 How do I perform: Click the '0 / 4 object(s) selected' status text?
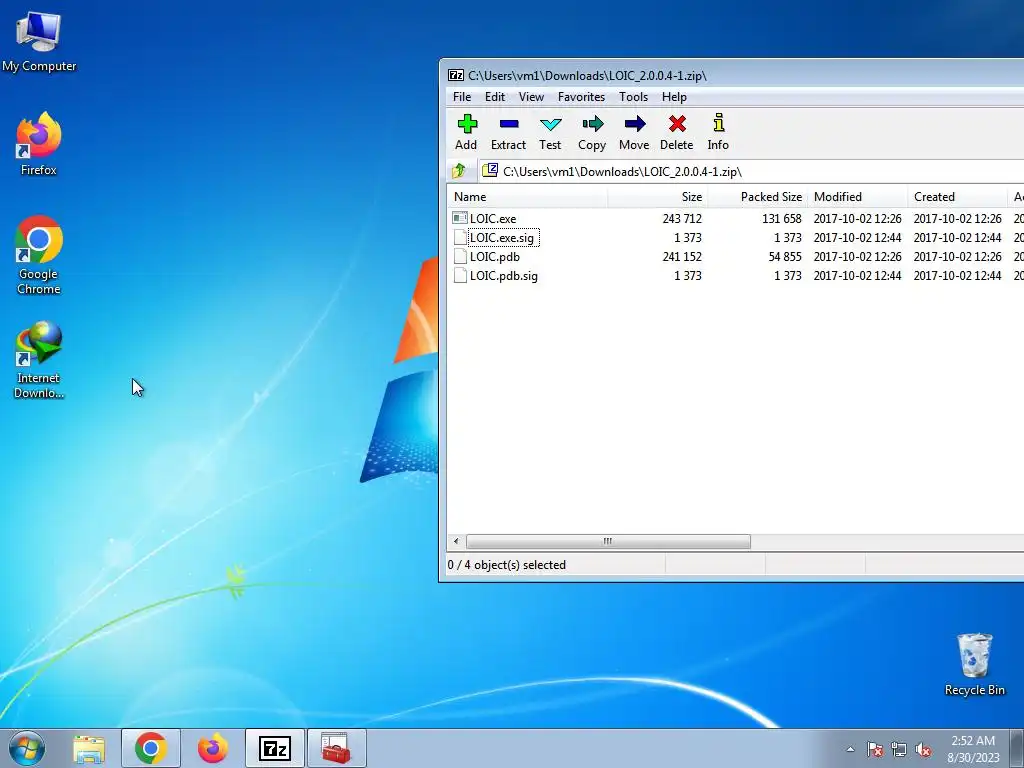click(x=507, y=565)
